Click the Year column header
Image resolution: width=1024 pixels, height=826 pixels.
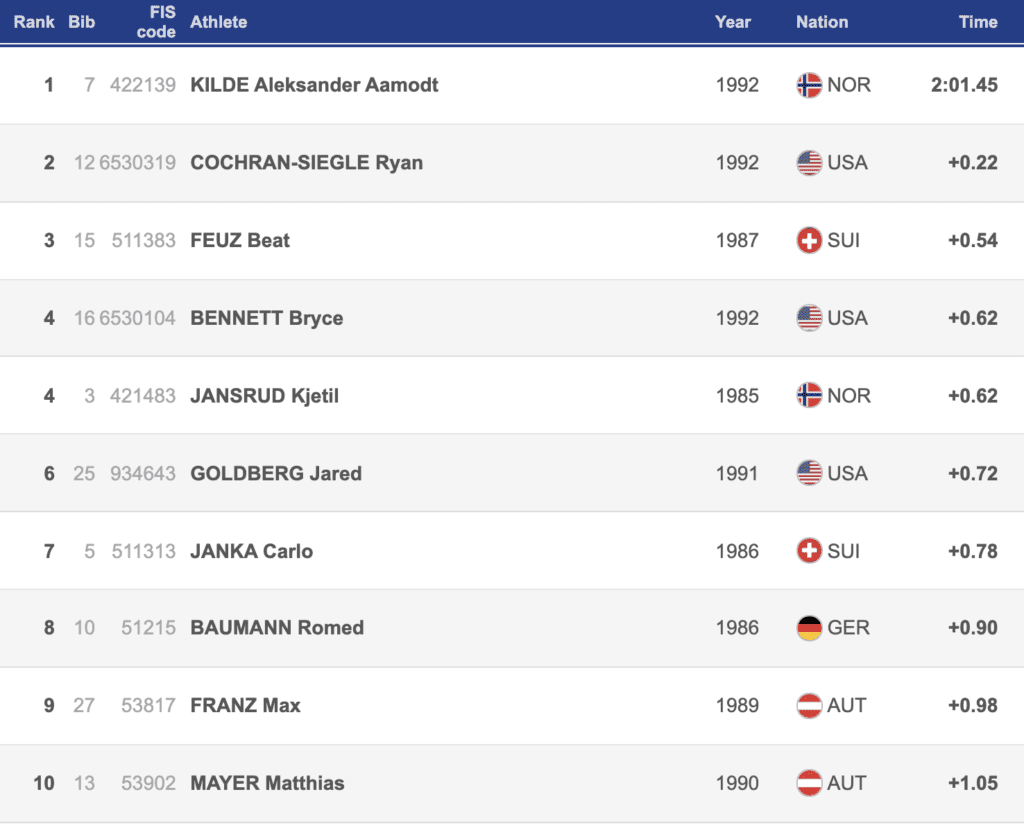[733, 22]
